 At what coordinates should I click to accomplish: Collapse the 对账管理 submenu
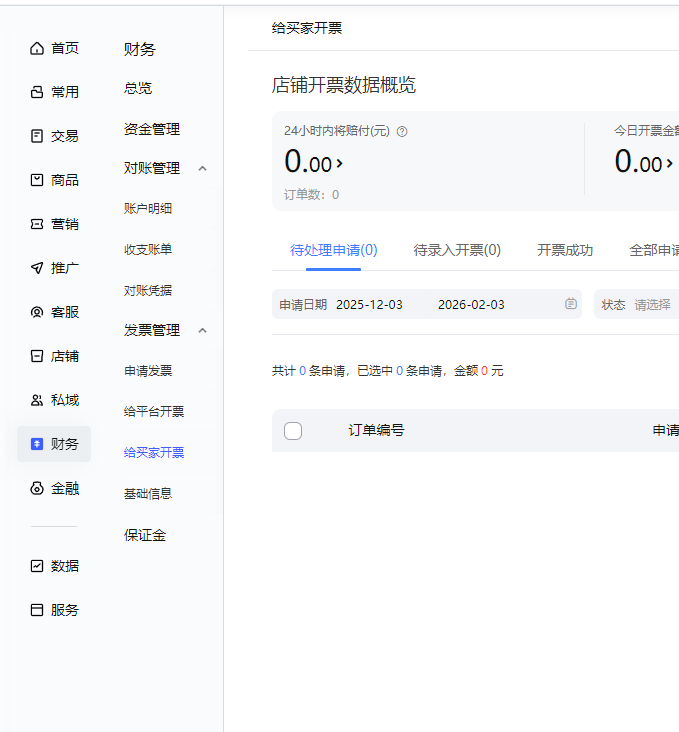pos(202,168)
